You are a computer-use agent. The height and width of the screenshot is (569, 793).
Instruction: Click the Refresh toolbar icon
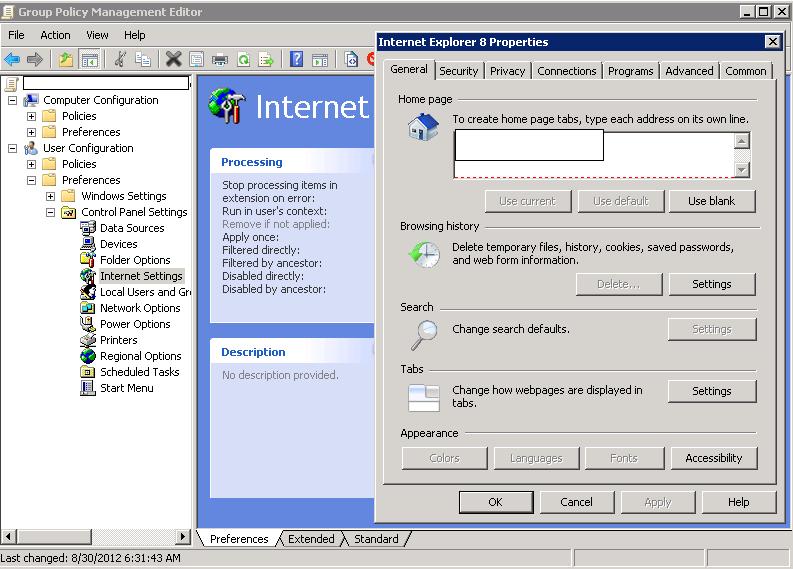[x=243, y=60]
